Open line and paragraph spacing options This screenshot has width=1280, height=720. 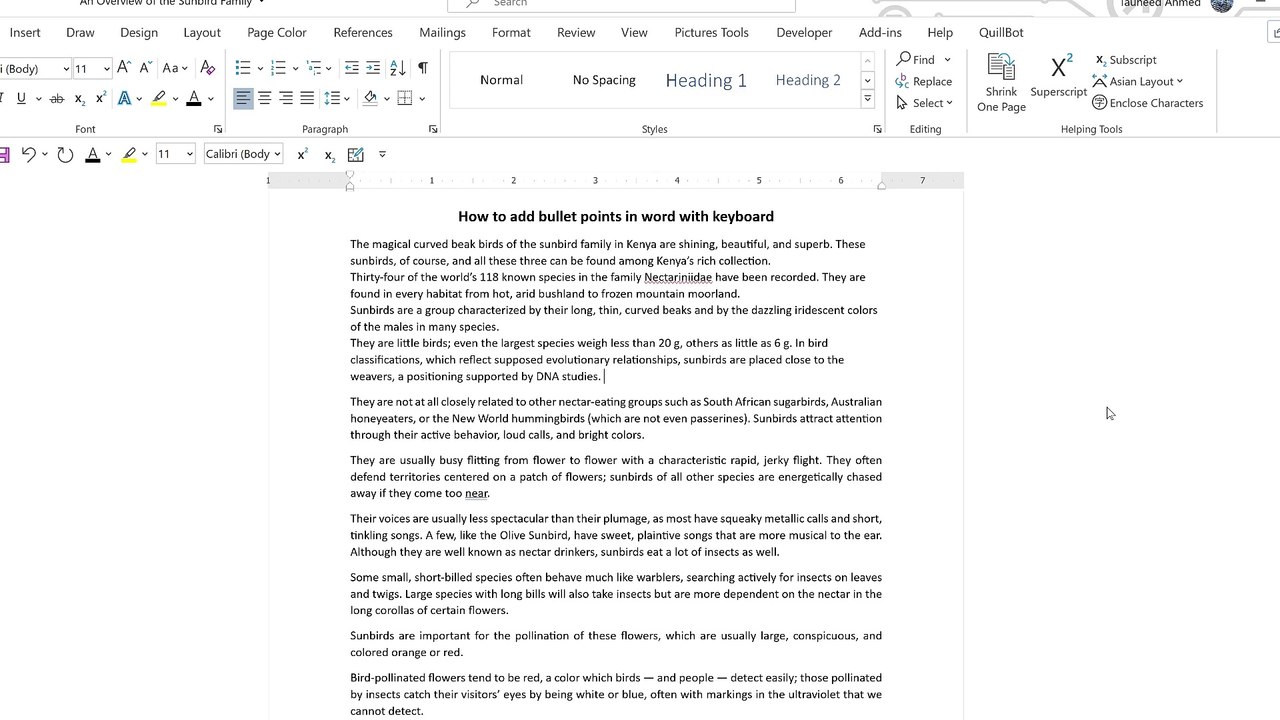[334, 98]
